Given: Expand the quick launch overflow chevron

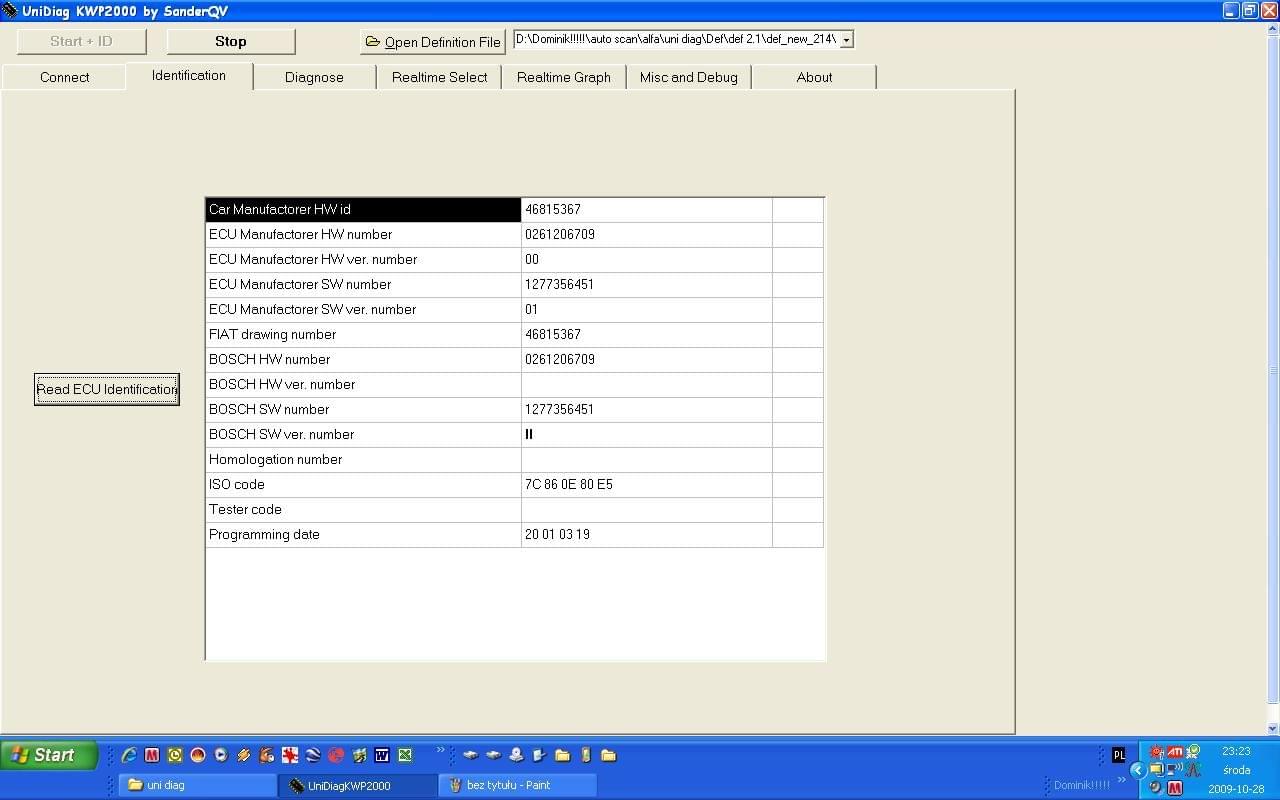Looking at the screenshot, I should (440, 749).
